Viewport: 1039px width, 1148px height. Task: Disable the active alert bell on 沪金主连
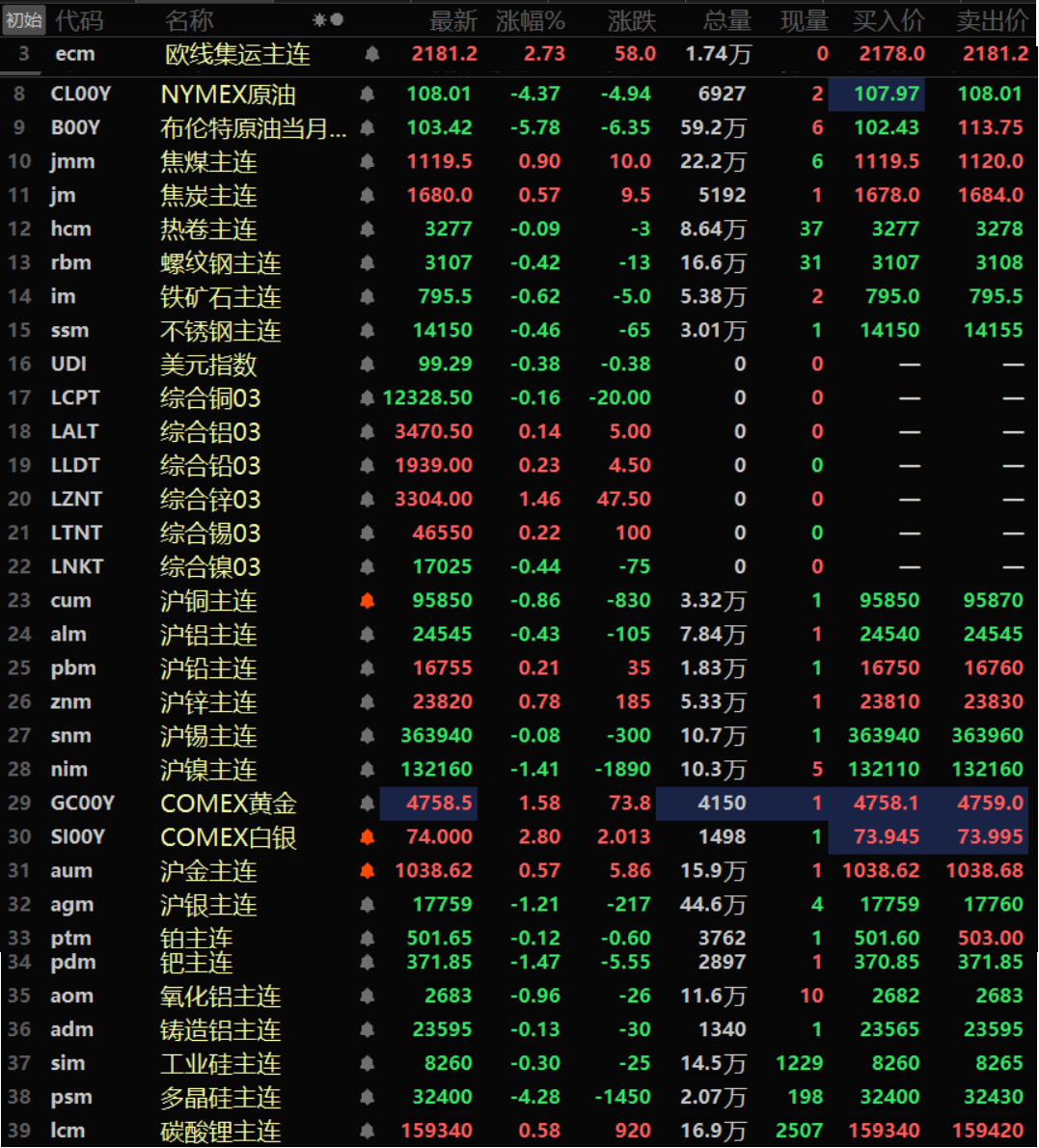[x=367, y=870]
